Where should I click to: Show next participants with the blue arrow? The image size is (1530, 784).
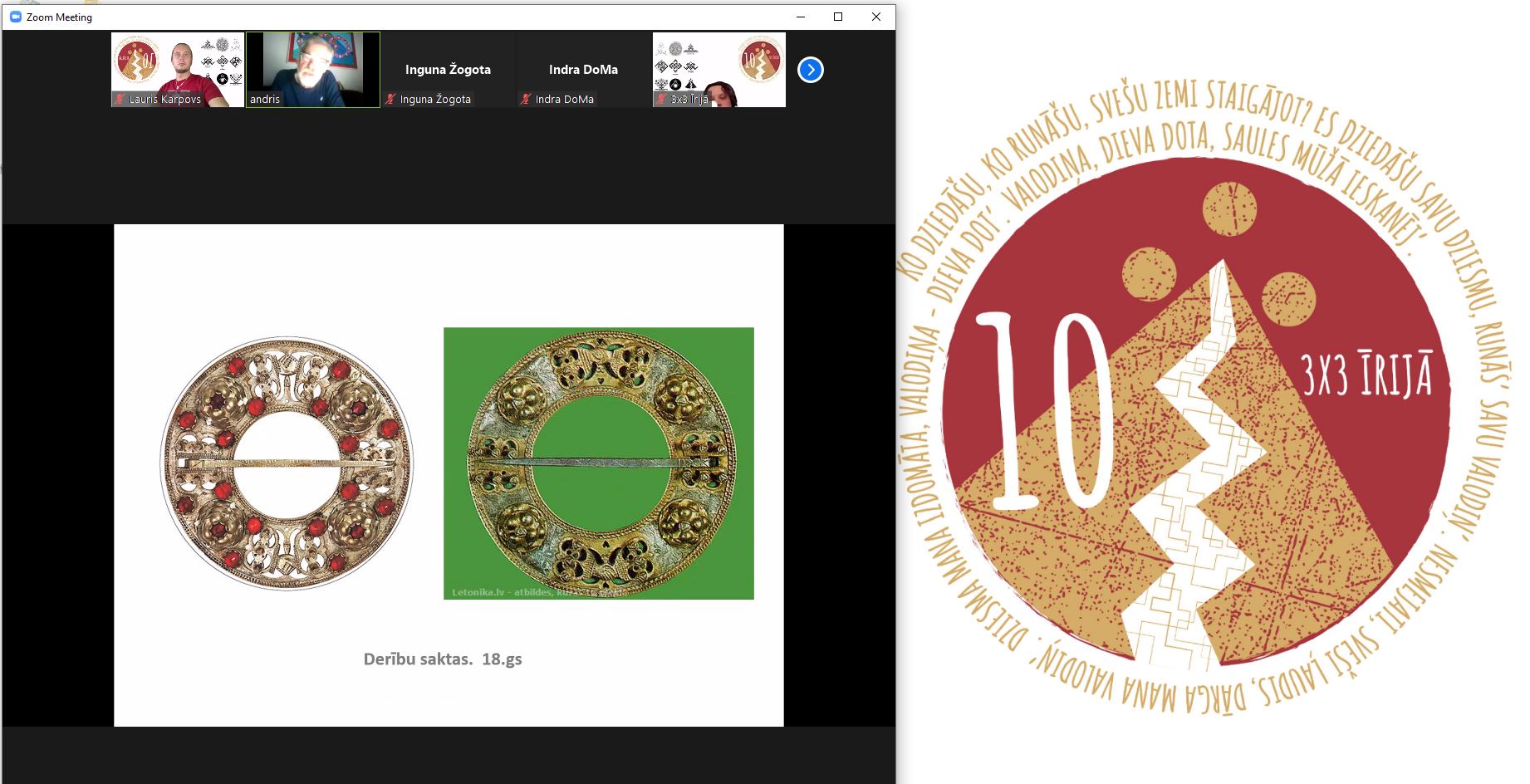click(x=811, y=70)
